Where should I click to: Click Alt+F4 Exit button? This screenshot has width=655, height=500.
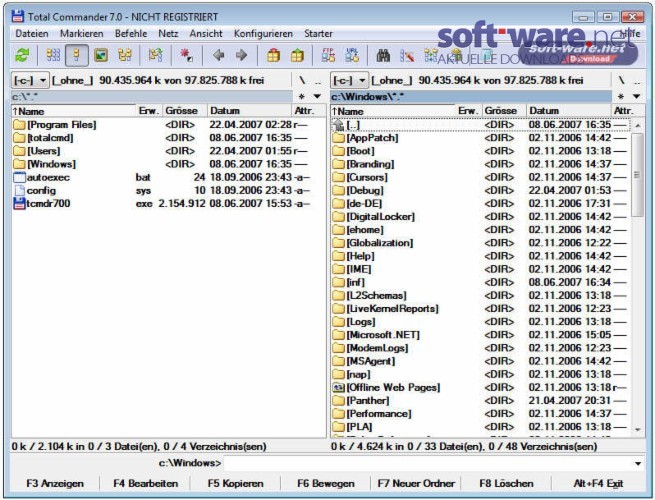pos(598,483)
